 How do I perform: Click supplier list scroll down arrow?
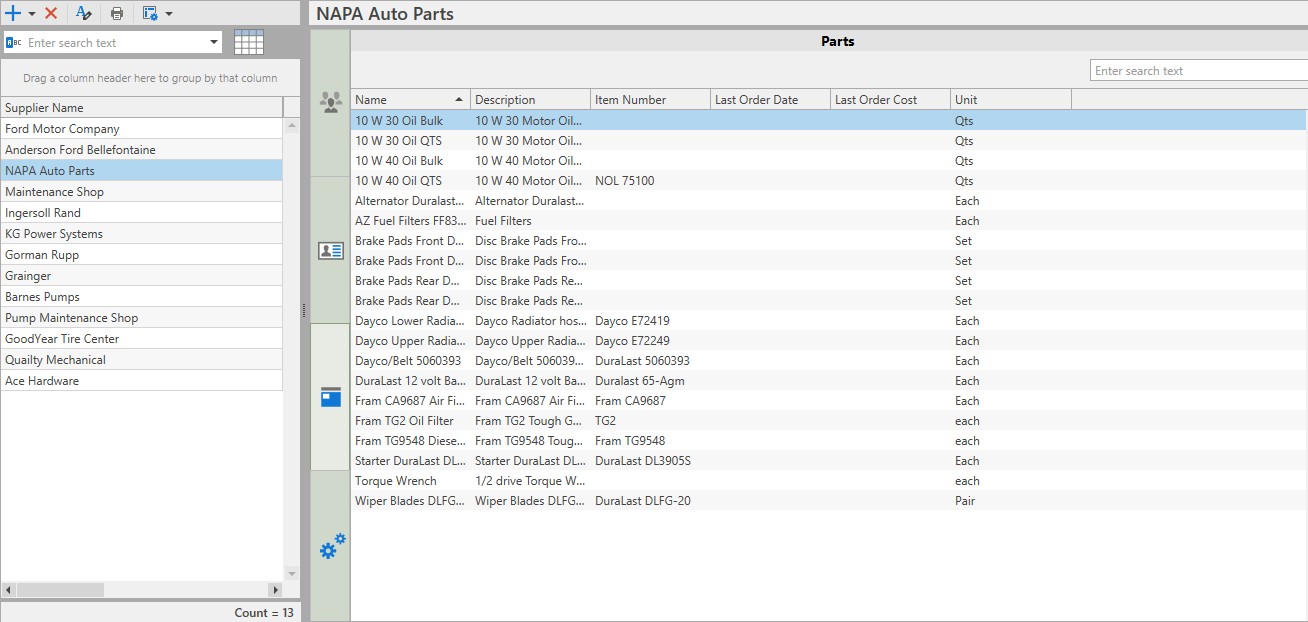tap(292, 574)
